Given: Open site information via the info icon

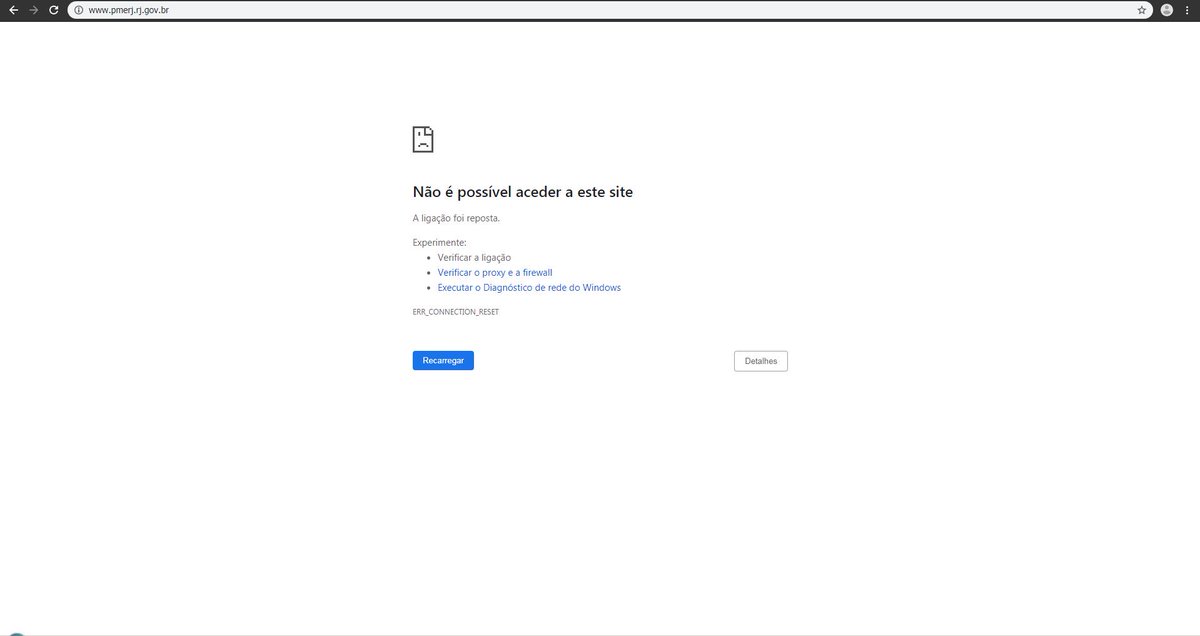Looking at the screenshot, I should click(78, 10).
